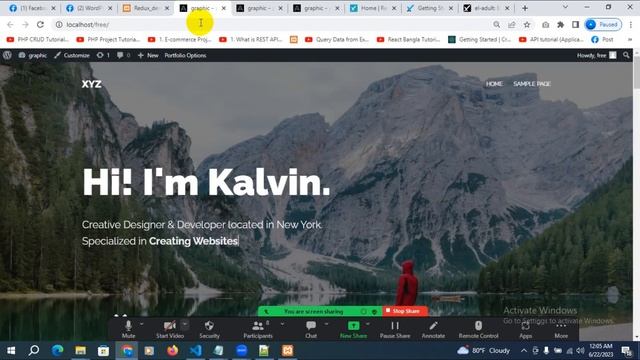Open XAMPP from the taskbar
640x360 pixels.
(x=287, y=350)
